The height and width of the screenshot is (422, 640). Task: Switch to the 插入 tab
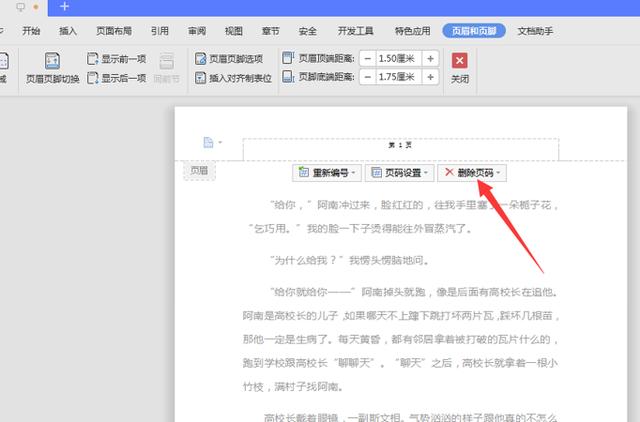click(x=68, y=31)
